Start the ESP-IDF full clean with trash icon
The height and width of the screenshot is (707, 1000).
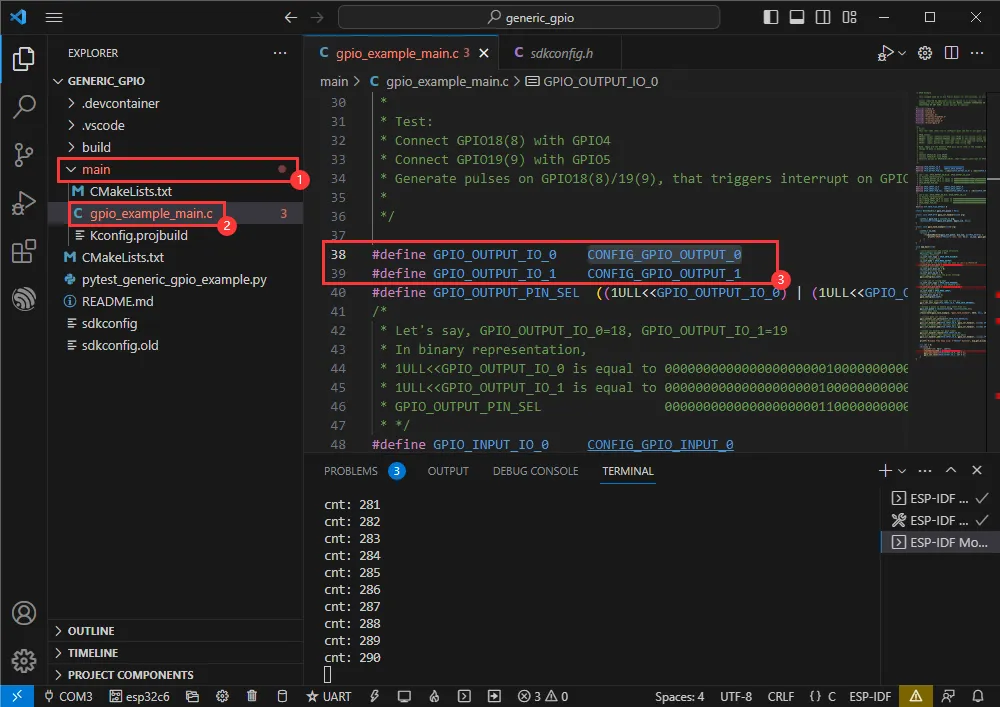point(252,696)
